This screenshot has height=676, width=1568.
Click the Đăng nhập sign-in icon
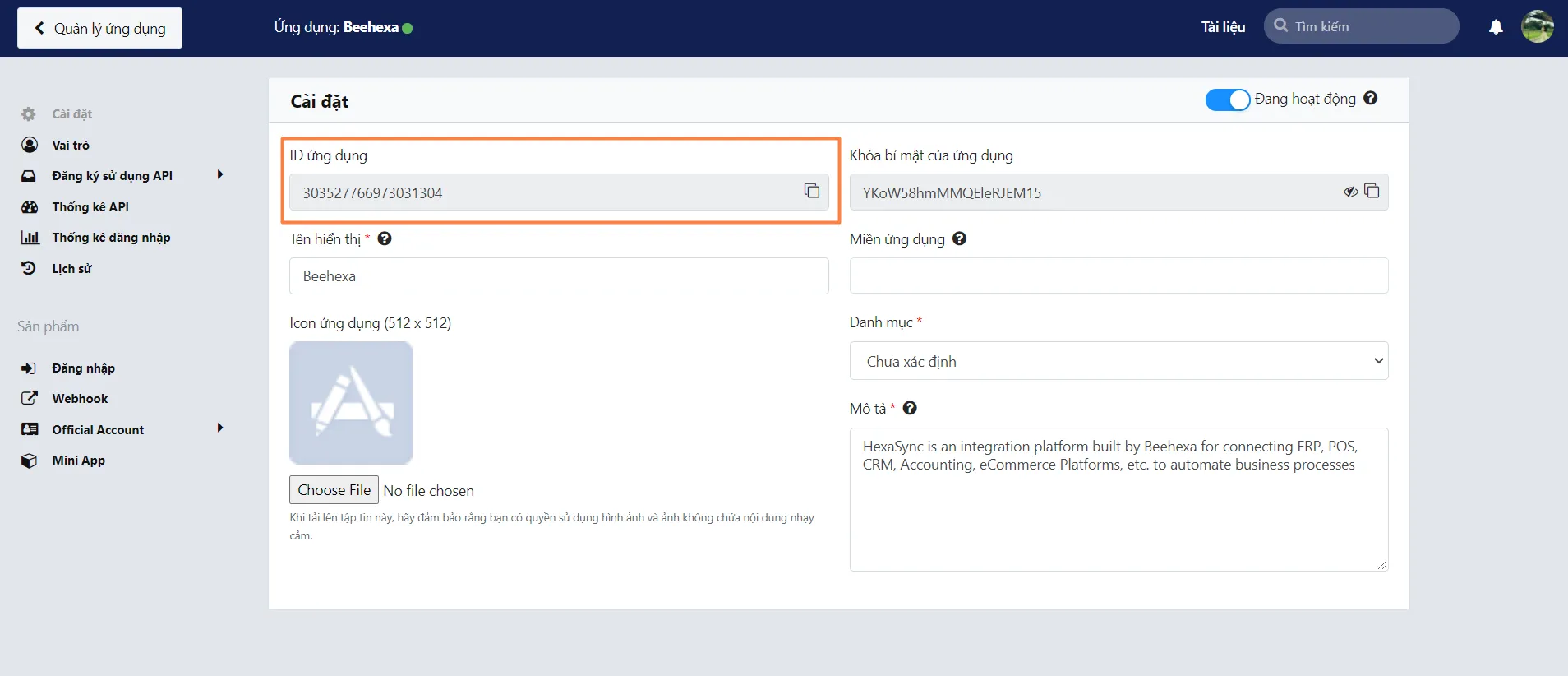point(29,368)
